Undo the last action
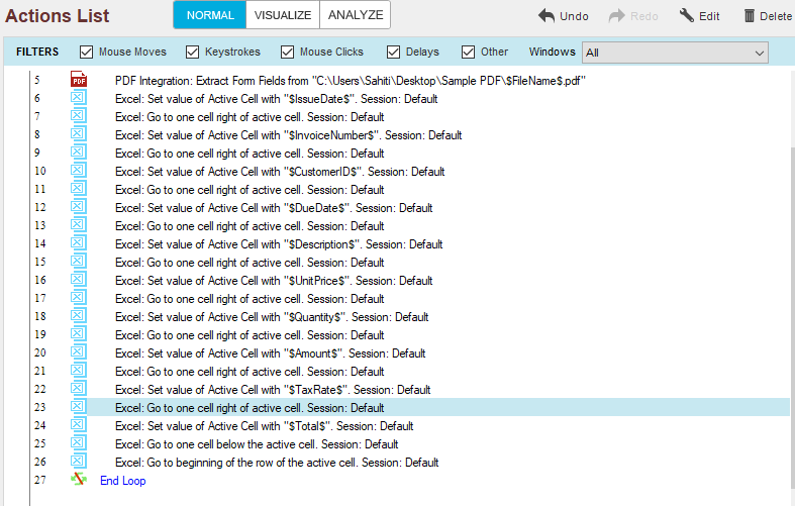This screenshot has height=506, width=795. point(563,16)
